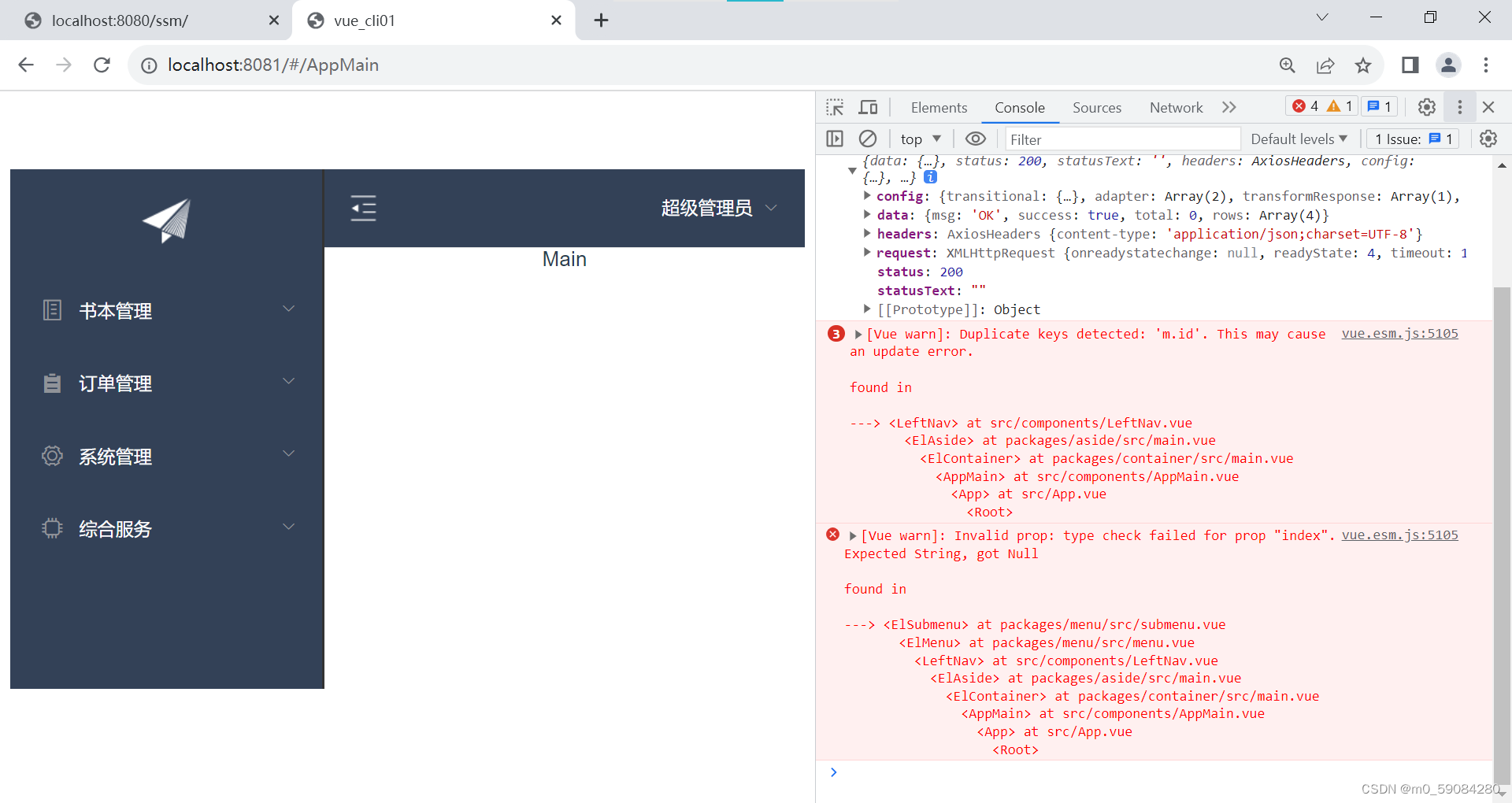Click the paper plane logo in the sidebar

click(165, 221)
